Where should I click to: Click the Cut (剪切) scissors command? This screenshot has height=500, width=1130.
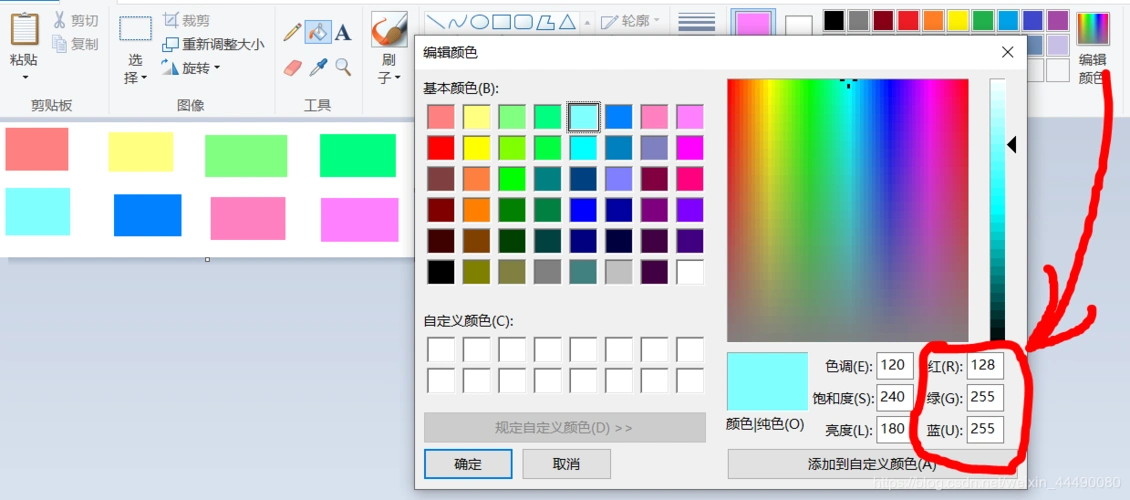pyautogui.click(x=75, y=21)
